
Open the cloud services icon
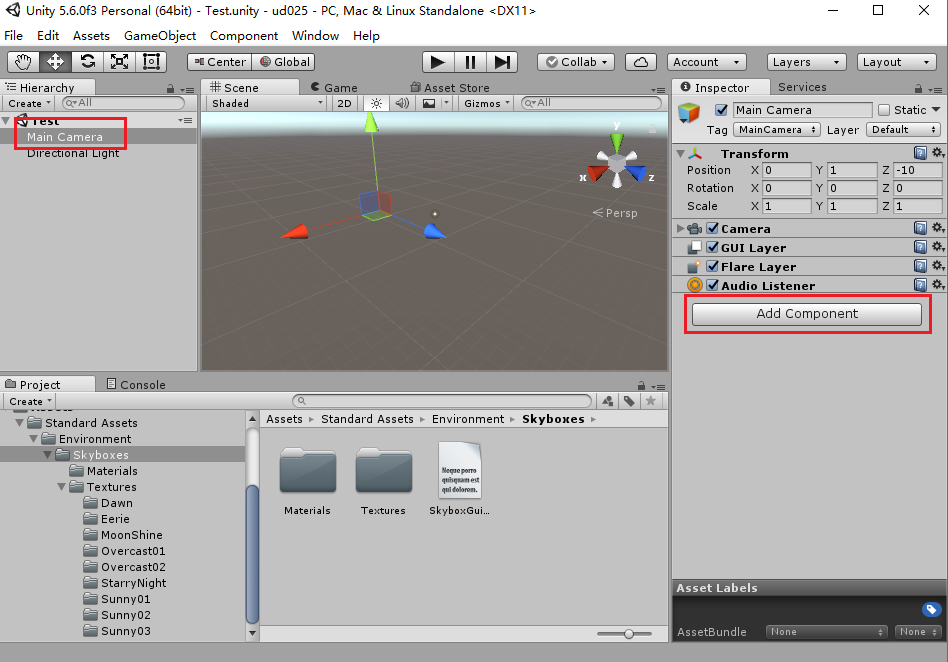point(641,62)
